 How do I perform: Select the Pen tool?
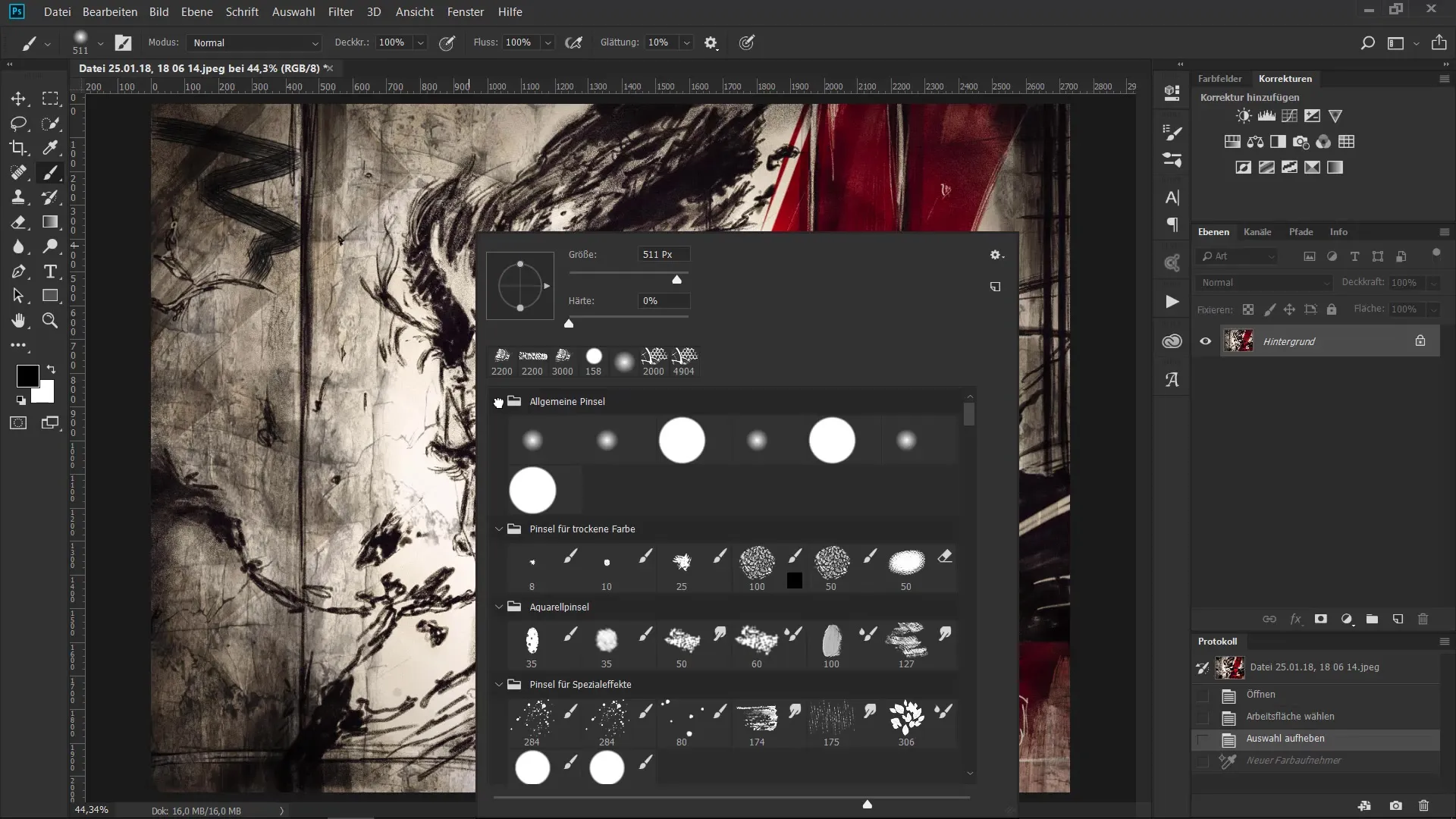tap(18, 271)
